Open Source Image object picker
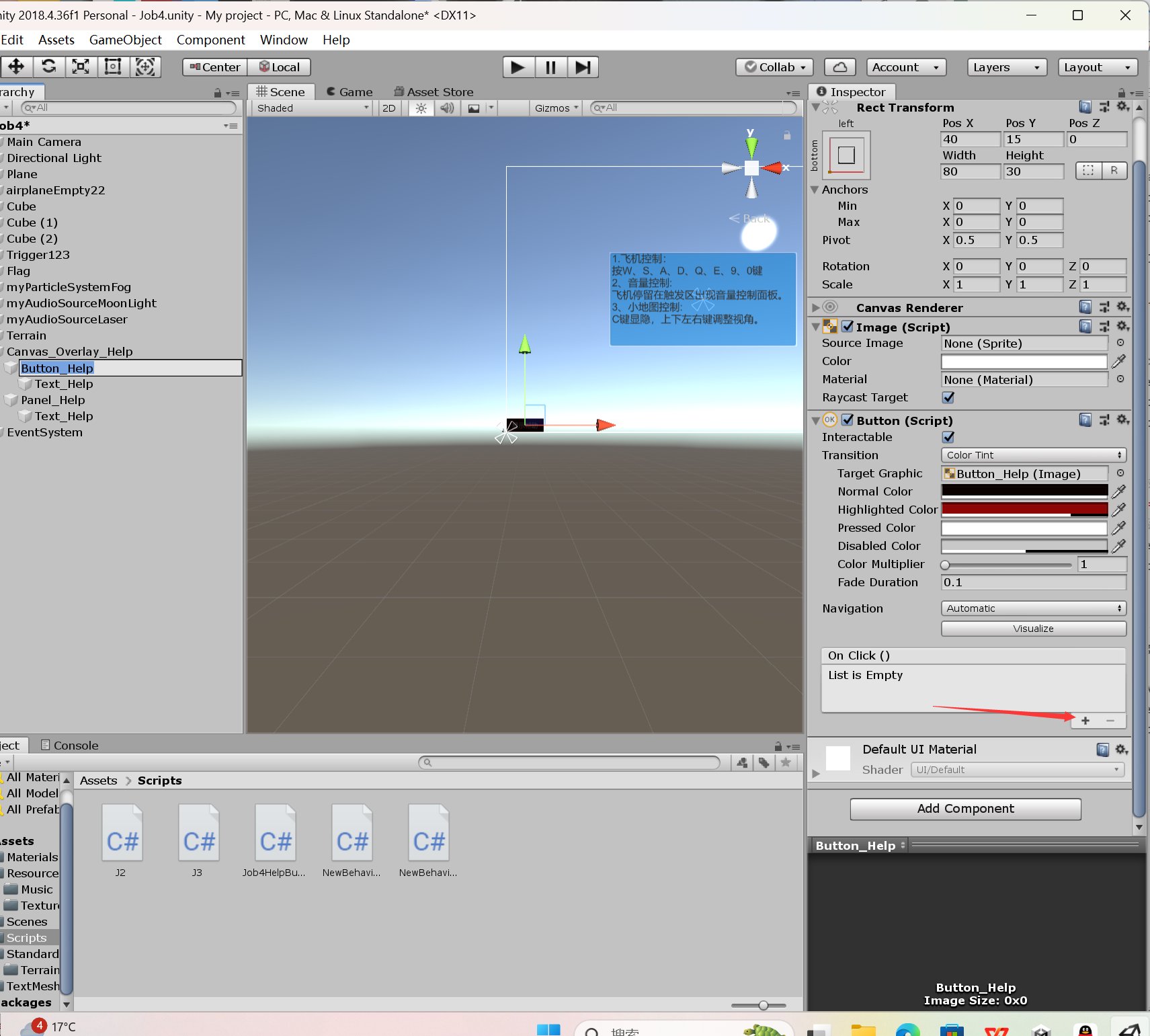 pos(1120,343)
